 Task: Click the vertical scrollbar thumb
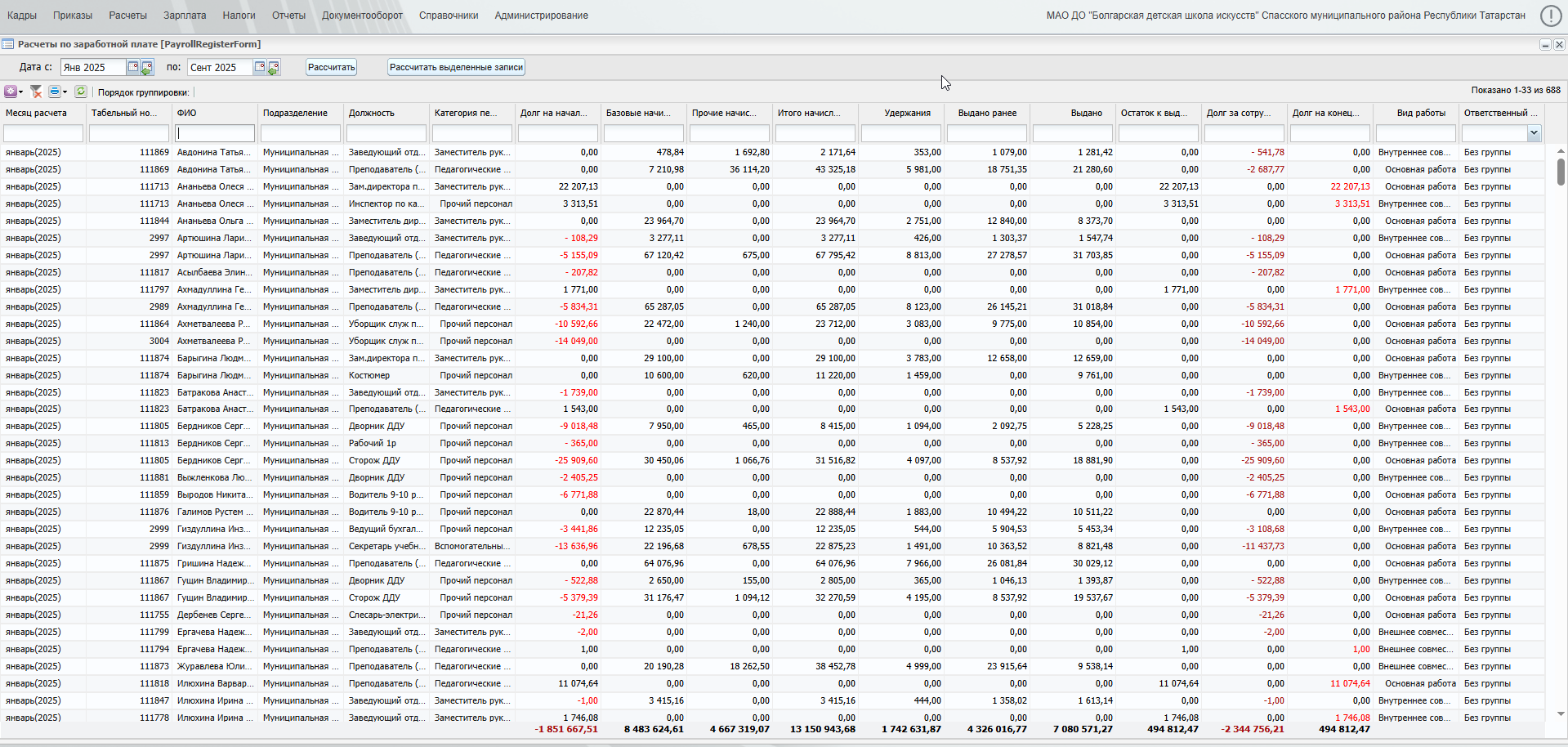pyautogui.click(x=1561, y=172)
